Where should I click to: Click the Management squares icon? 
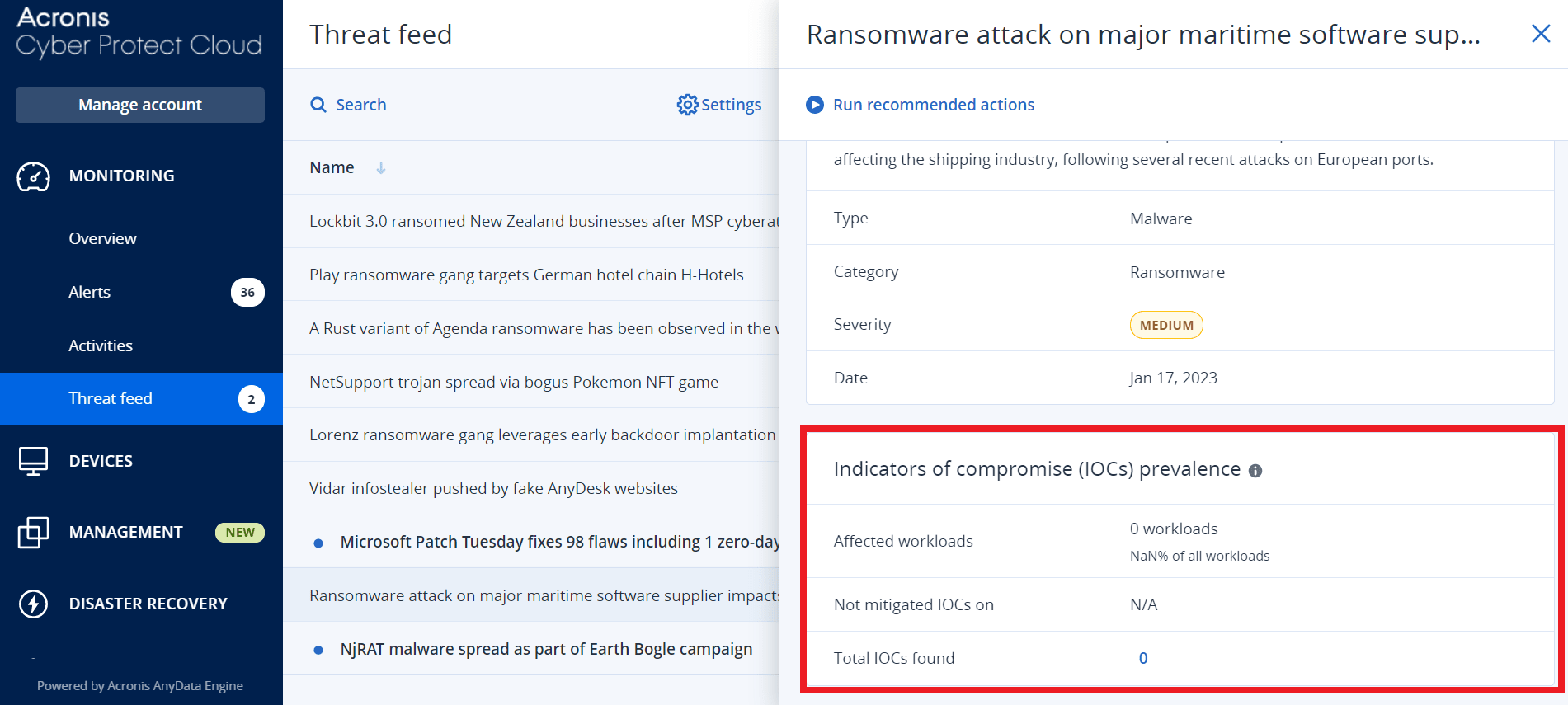(x=34, y=533)
